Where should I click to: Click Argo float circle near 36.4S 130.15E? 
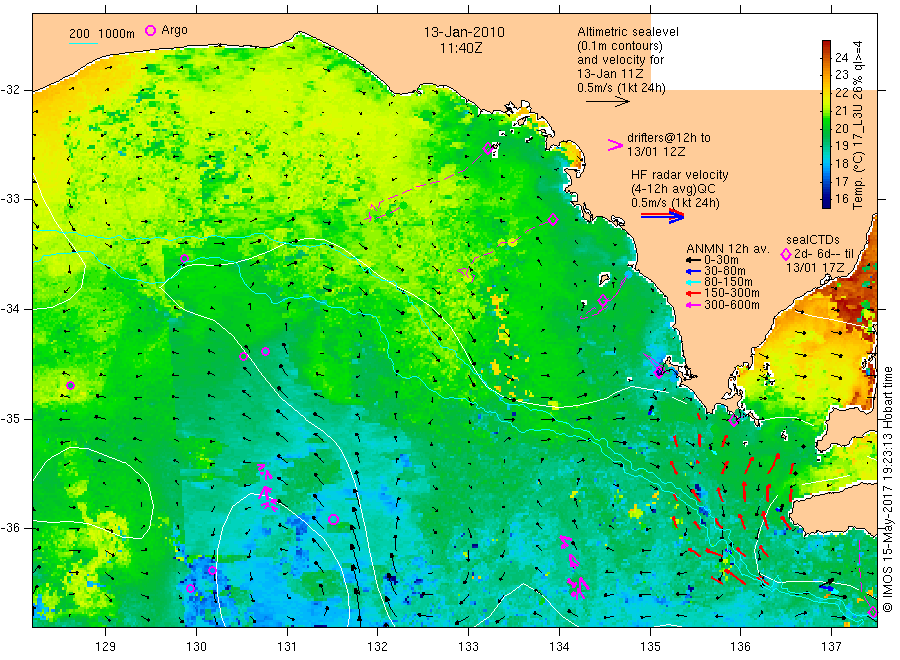212,570
